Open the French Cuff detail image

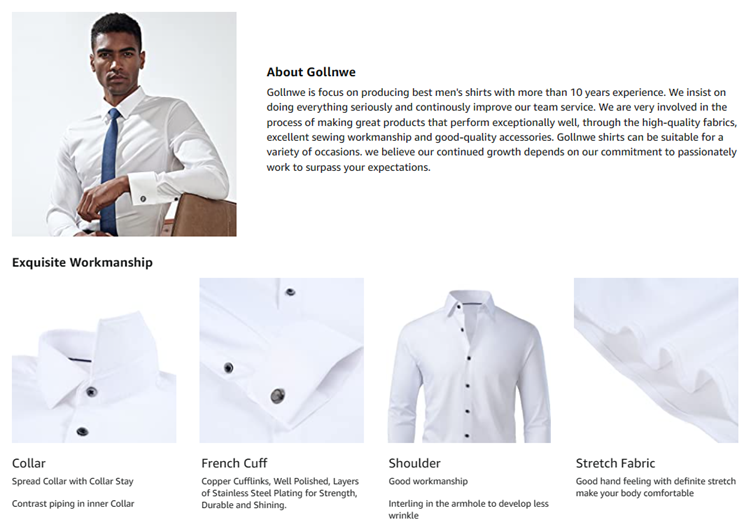pos(282,360)
